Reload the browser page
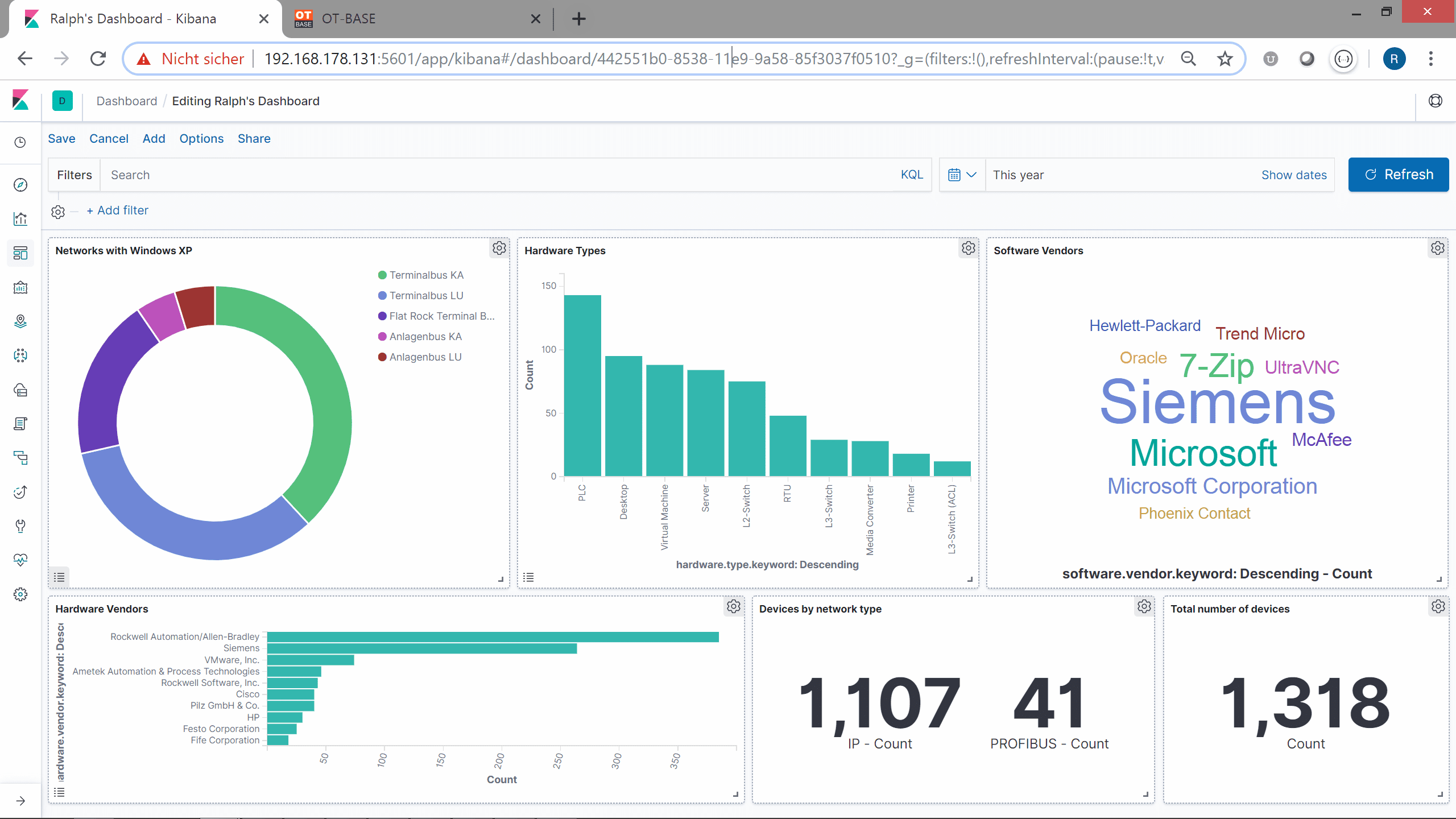Screen dimensions: 1456x819 [x=98, y=59]
